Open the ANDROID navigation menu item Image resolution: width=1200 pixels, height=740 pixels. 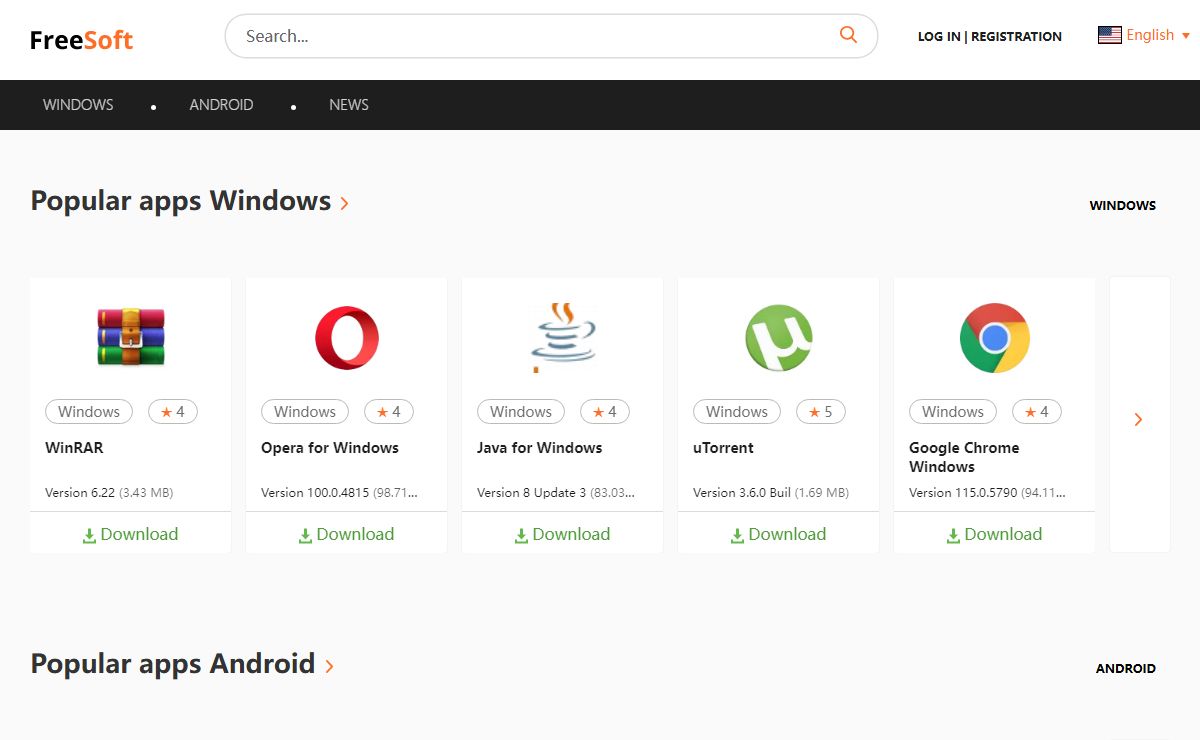(221, 104)
